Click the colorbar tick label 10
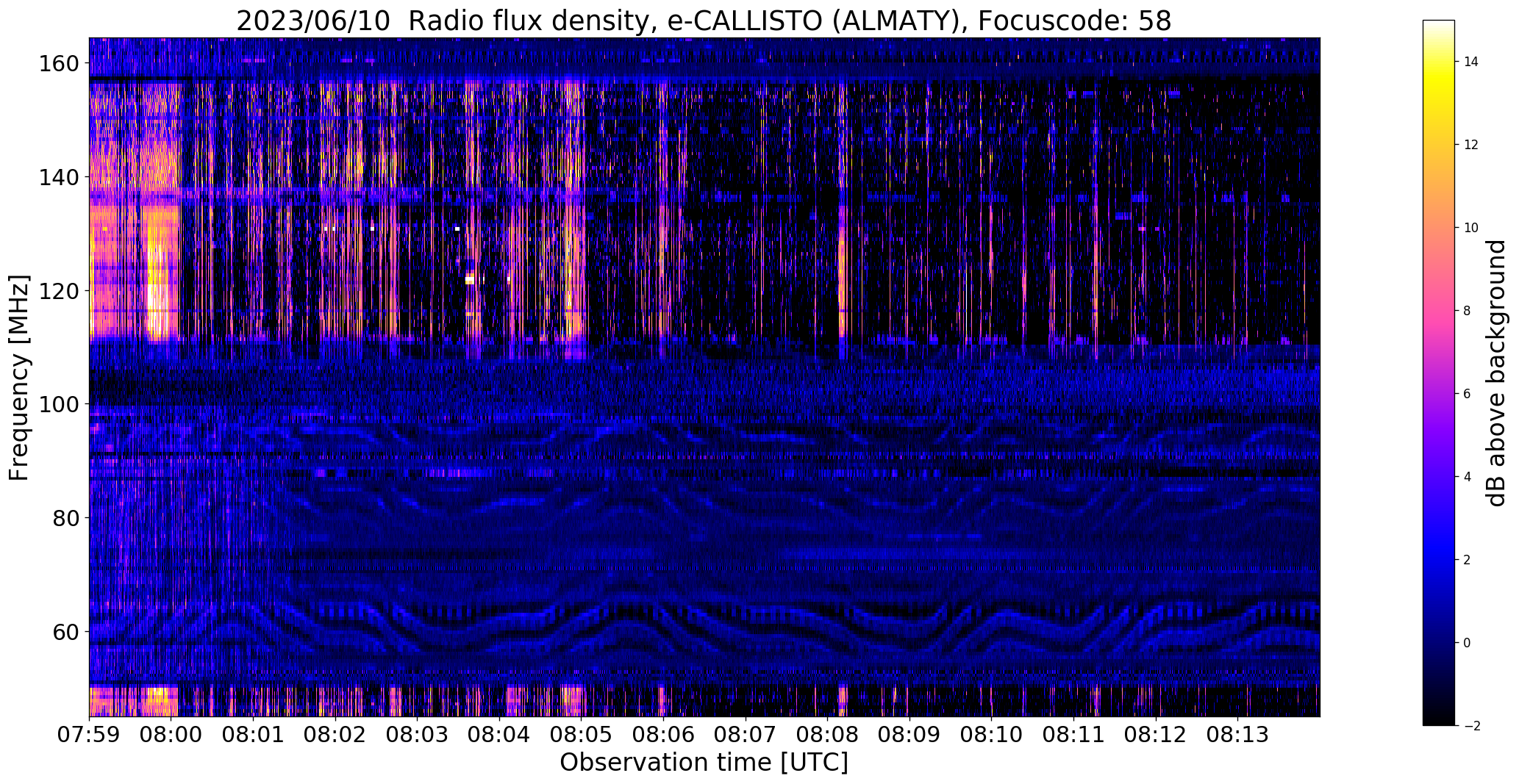This screenshot has width=1519, height=784. click(x=1470, y=228)
